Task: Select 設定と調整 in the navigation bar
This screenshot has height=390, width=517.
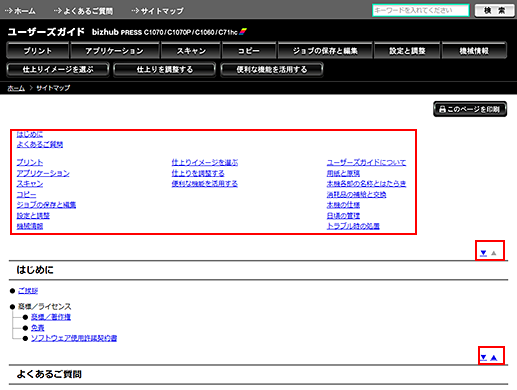Action: [407, 51]
